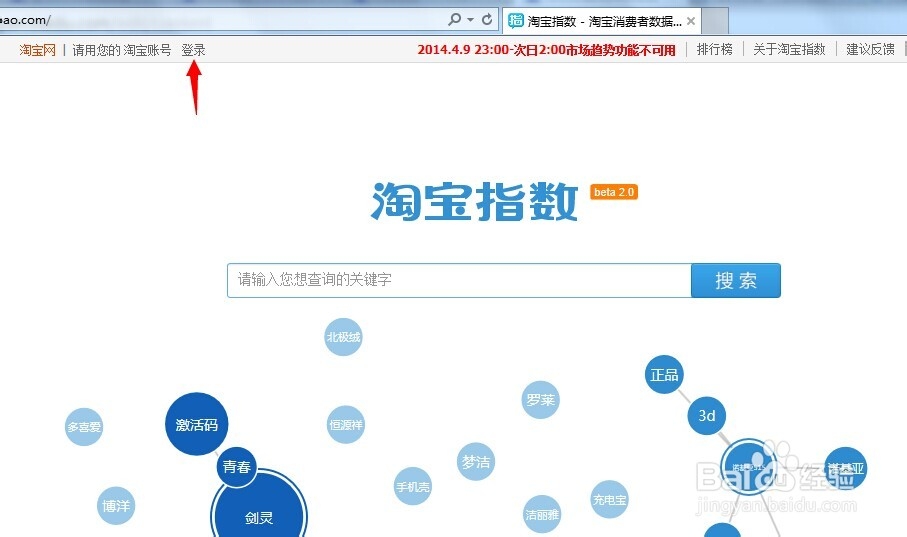The height and width of the screenshot is (537, 907).
Task: Select the 梦洁 keyword bubble
Action: pyautogui.click(x=475, y=462)
